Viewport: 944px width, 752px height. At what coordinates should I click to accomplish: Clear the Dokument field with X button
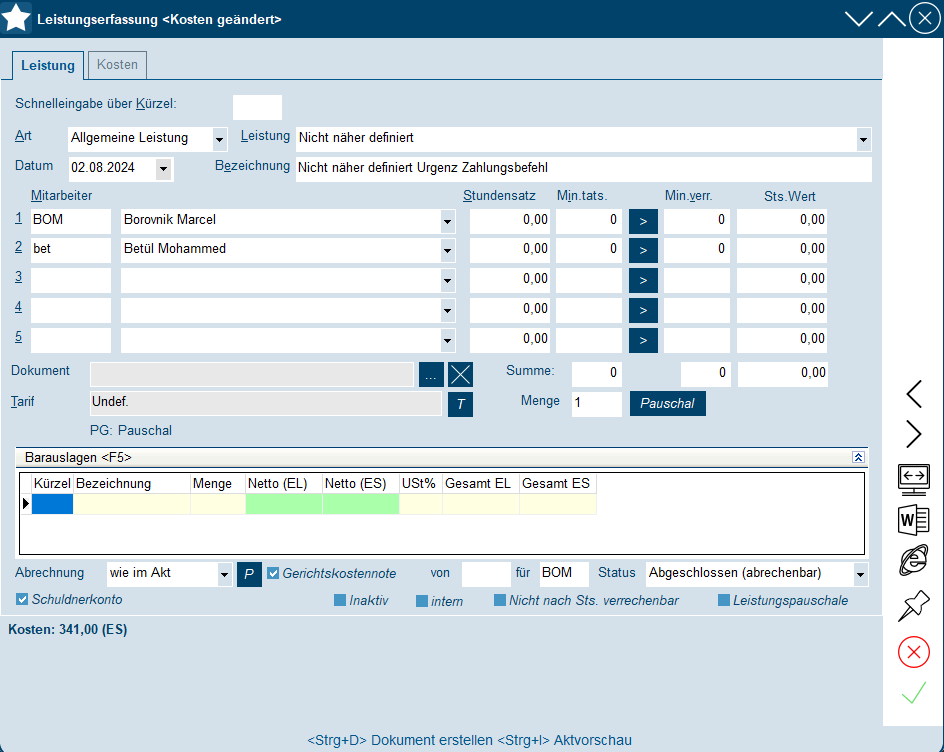(460, 374)
